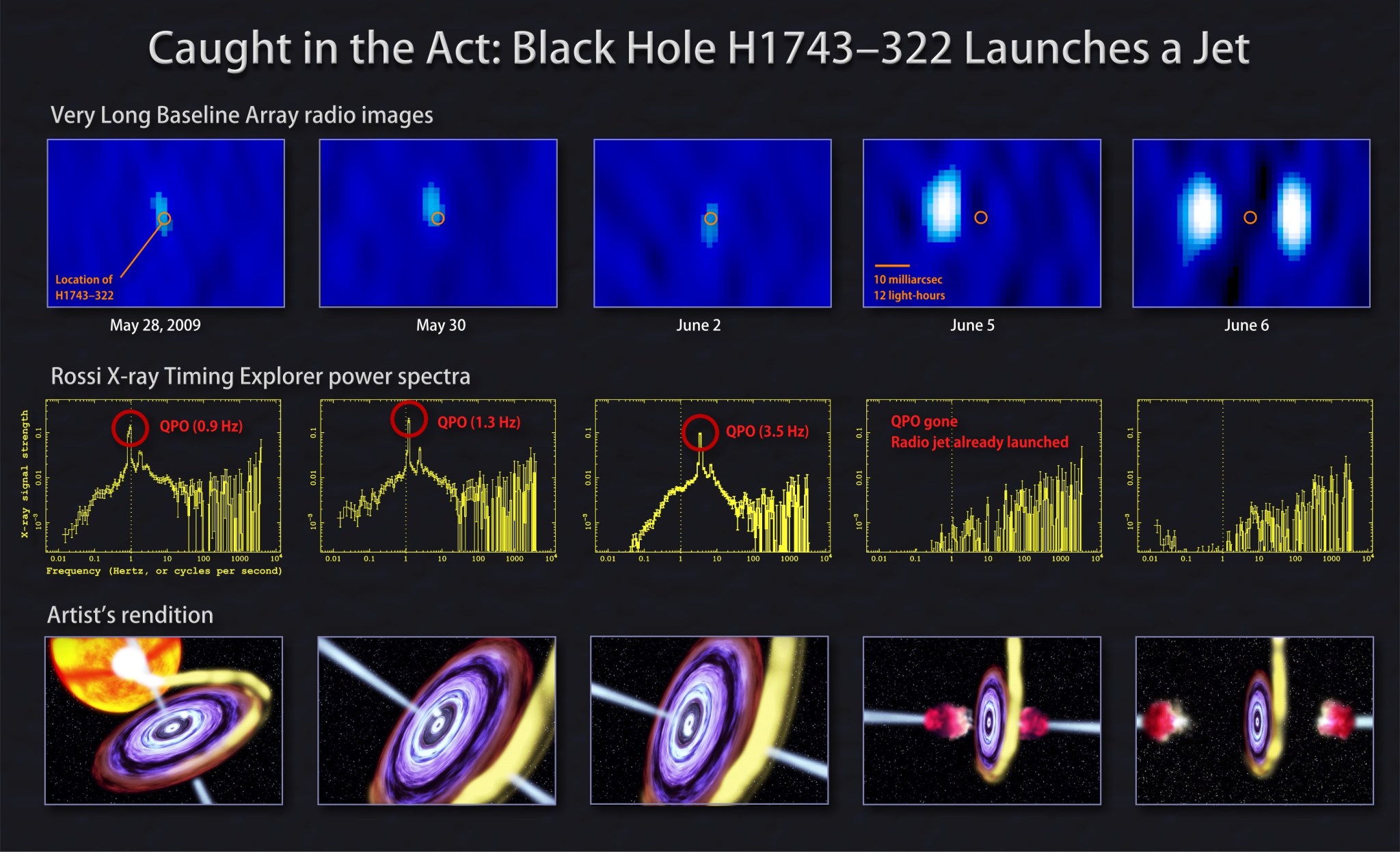Click the orange location circle in June 2 image
The height and width of the screenshot is (852, 1400).
(x=711, y=219)
